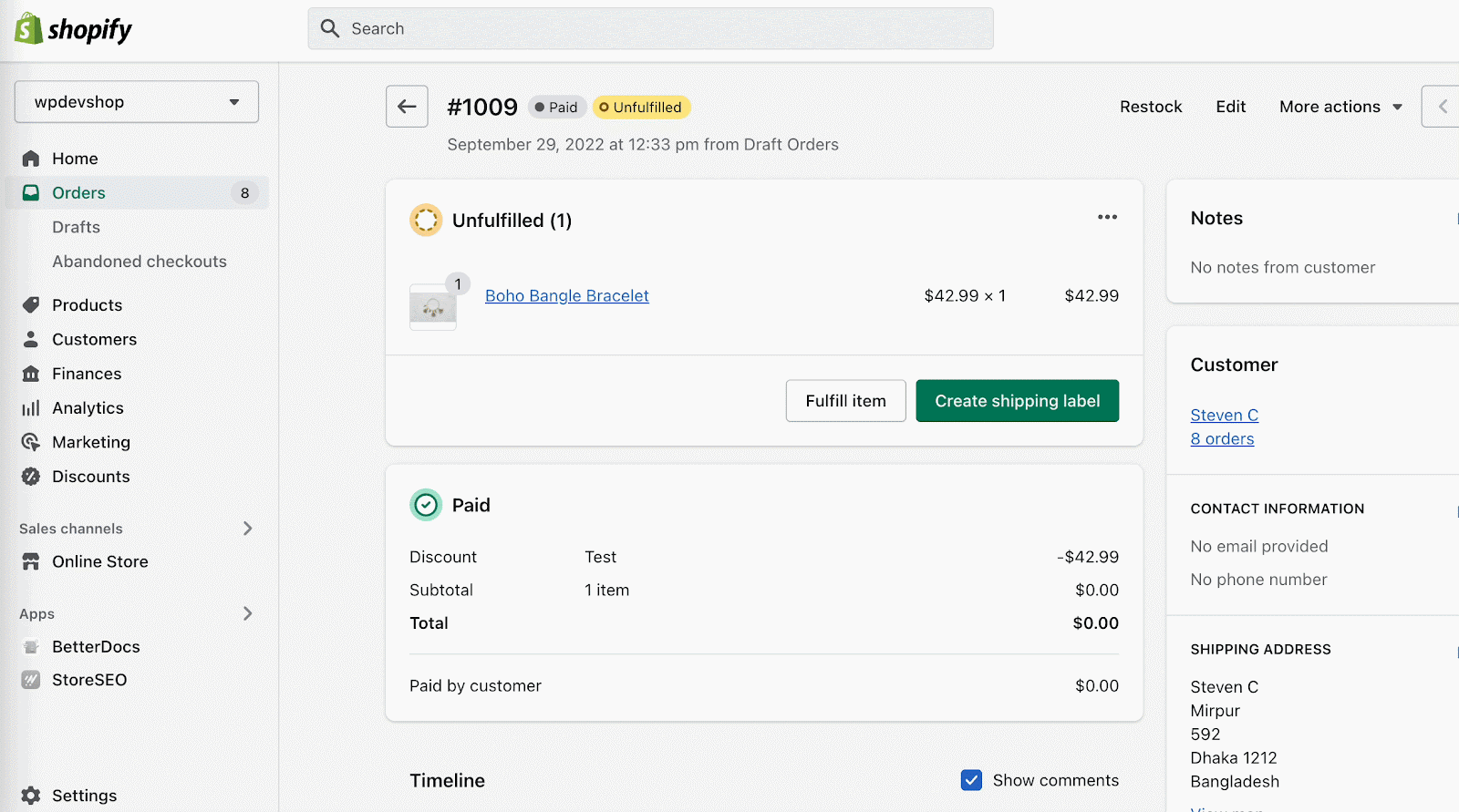The height and width of the screenshot is (812, 1459).
Task: Click the Customers person icon
Action: [x=31, y=339]
